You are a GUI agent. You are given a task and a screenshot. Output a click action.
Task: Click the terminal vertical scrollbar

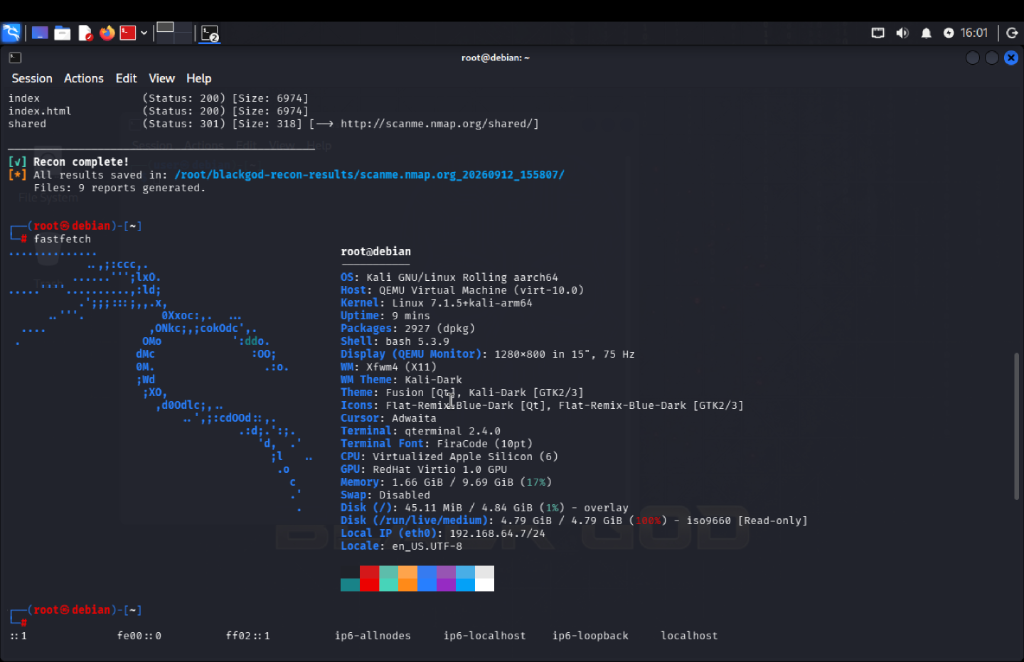[x=1016, y=426]
